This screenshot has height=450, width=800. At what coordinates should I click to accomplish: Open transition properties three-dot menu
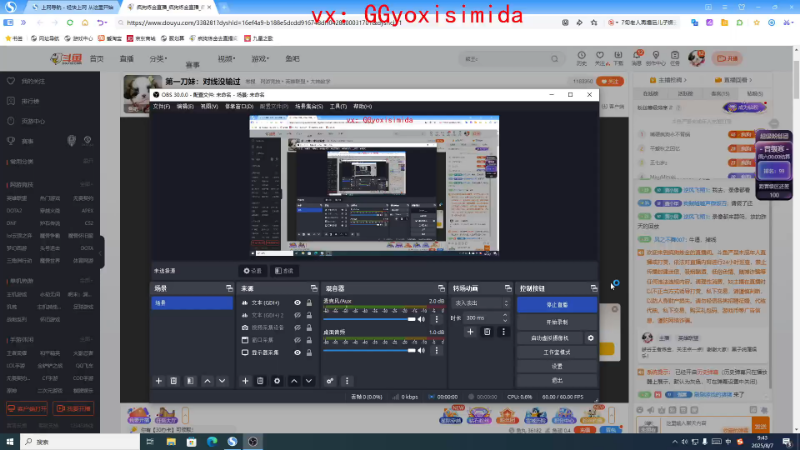504,332
